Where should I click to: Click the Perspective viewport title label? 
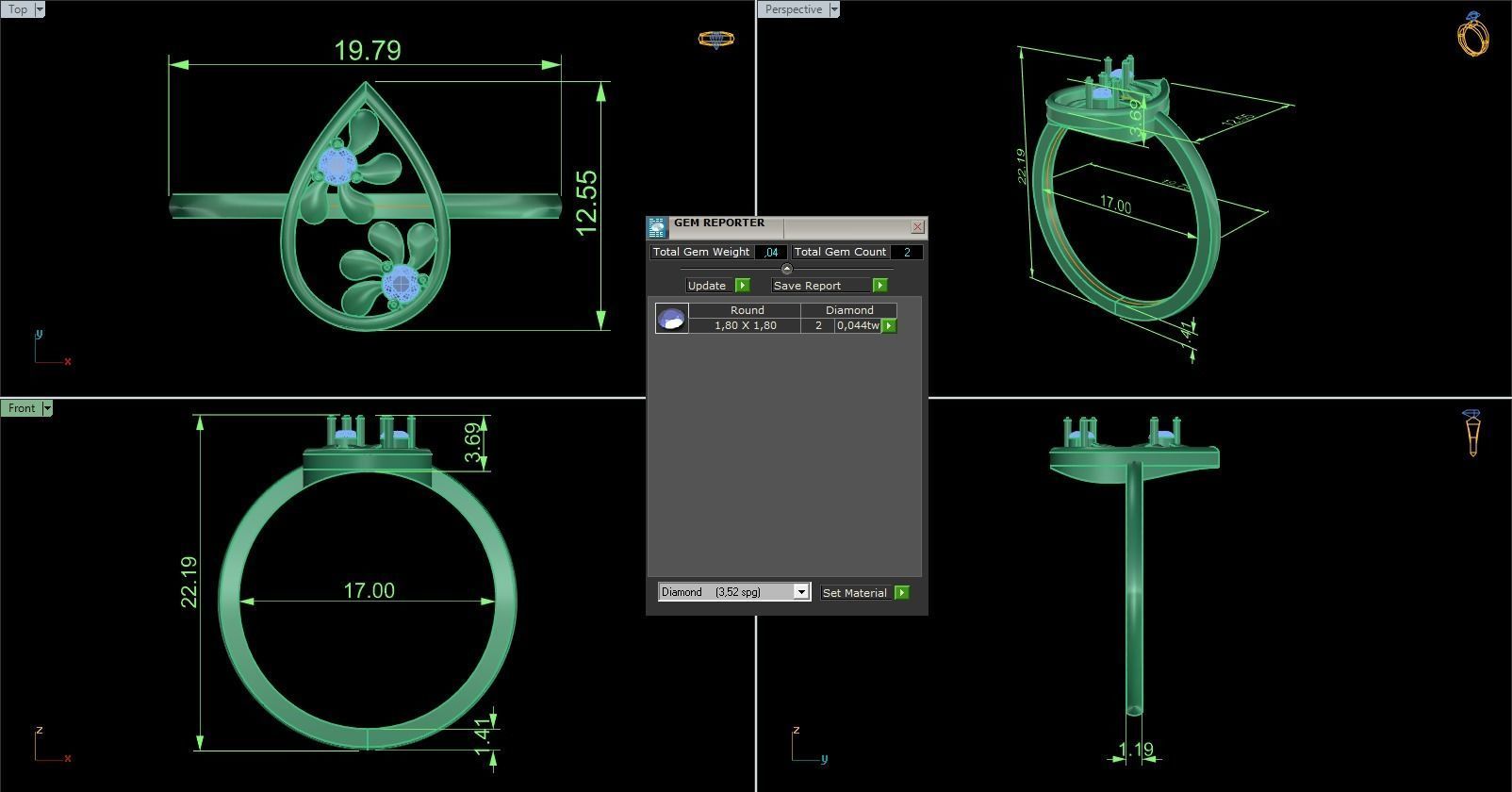click(793, 9)
